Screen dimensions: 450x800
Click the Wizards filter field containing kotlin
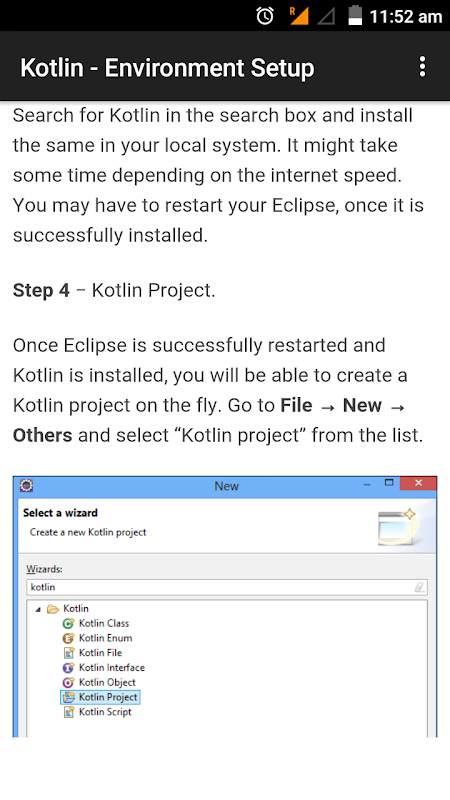(227, 587)
